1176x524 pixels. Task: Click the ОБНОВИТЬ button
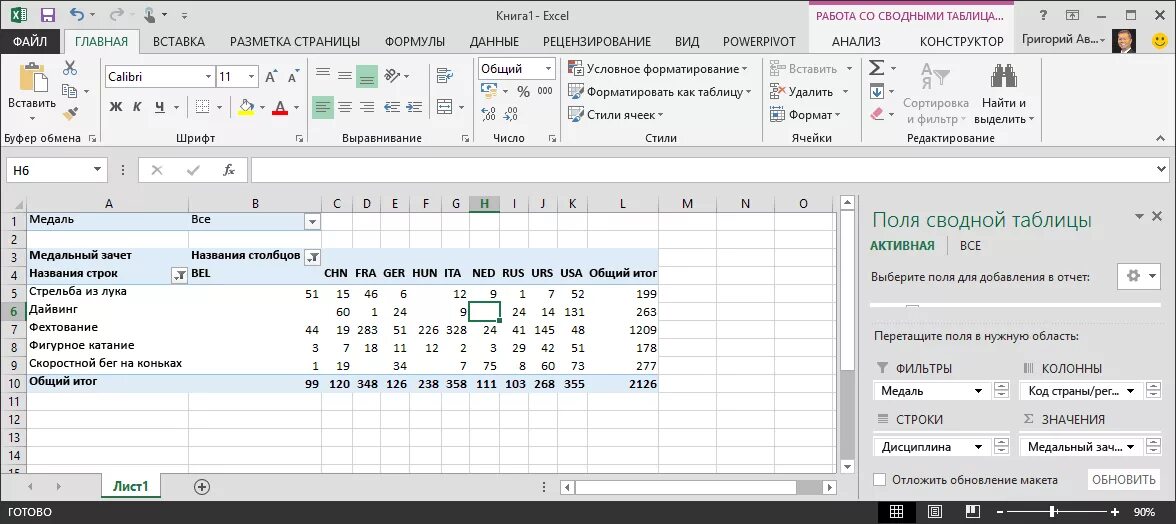coord(1124,480)
